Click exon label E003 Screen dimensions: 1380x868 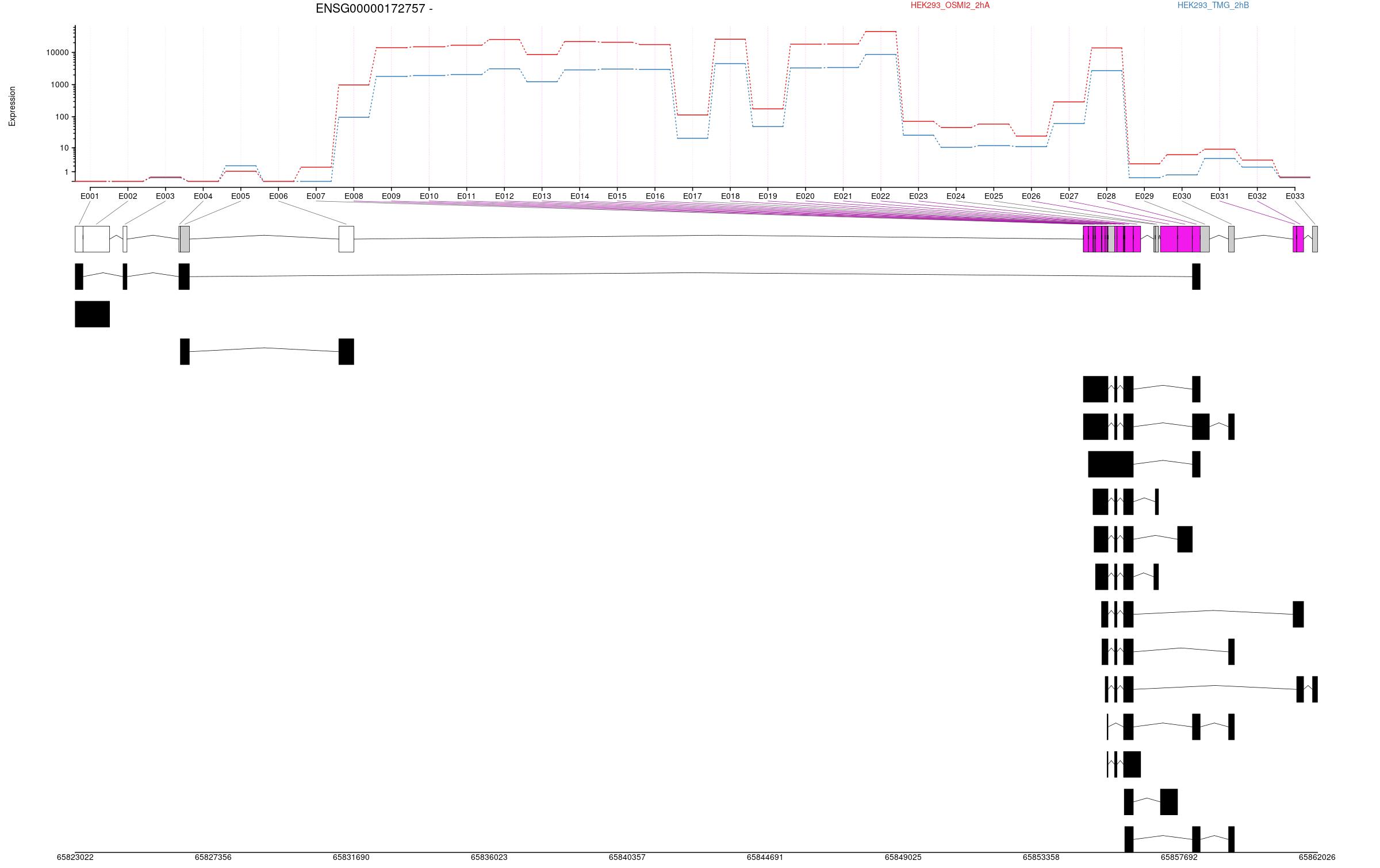(x=165, y=196)
